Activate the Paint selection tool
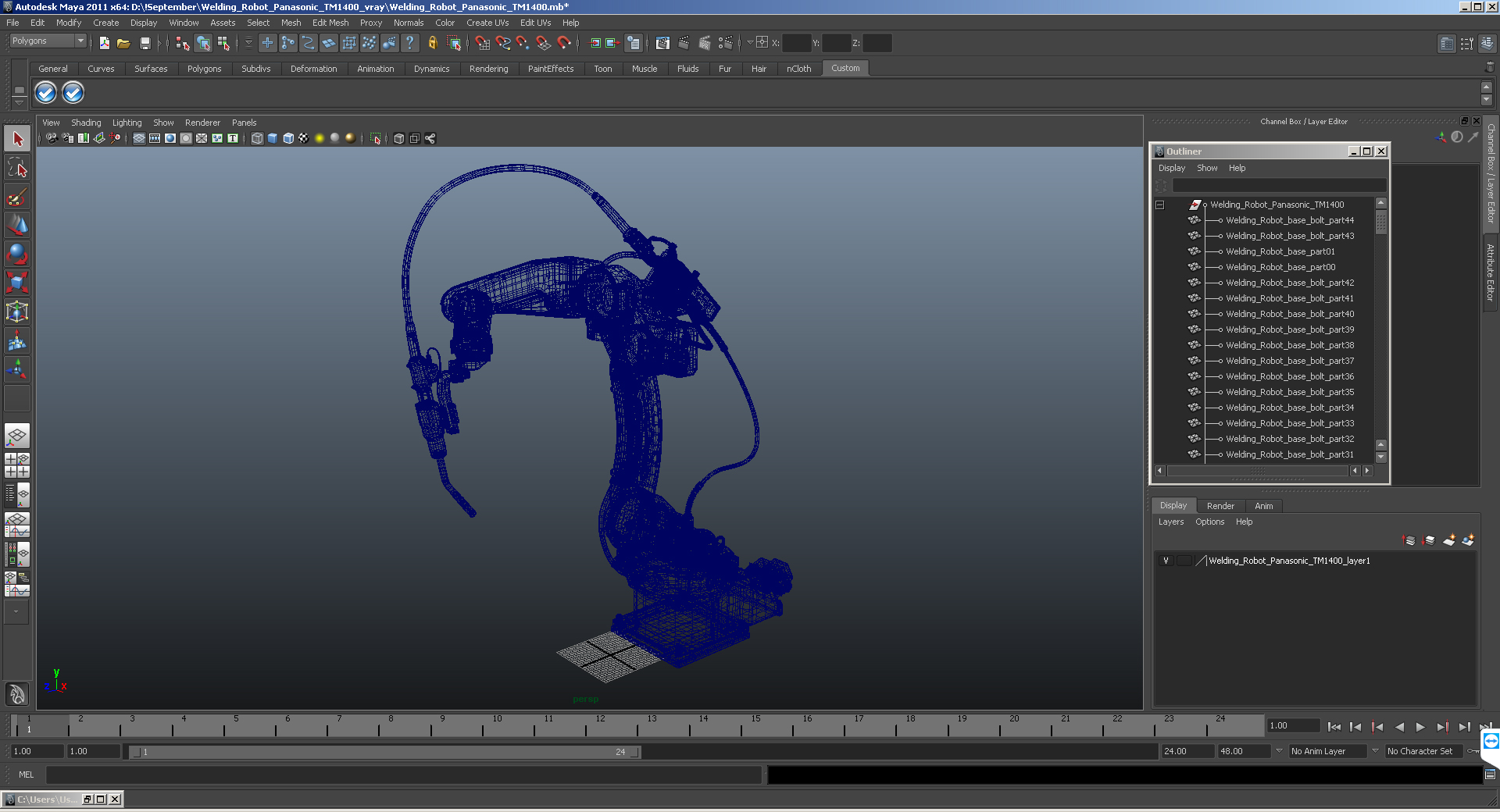This screenshot has height=812, width=1500. pyautogui.click(x=17, y=196)
